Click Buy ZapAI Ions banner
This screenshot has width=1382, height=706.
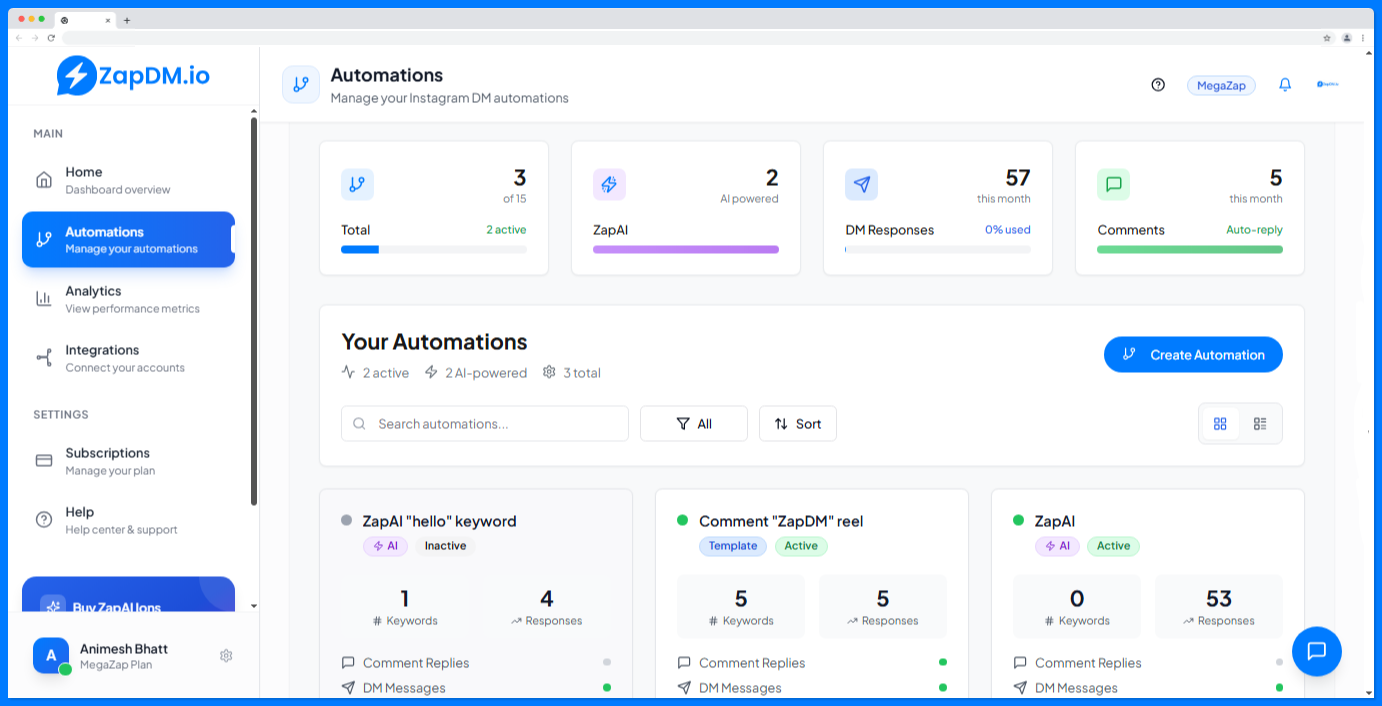click(128, 594)
